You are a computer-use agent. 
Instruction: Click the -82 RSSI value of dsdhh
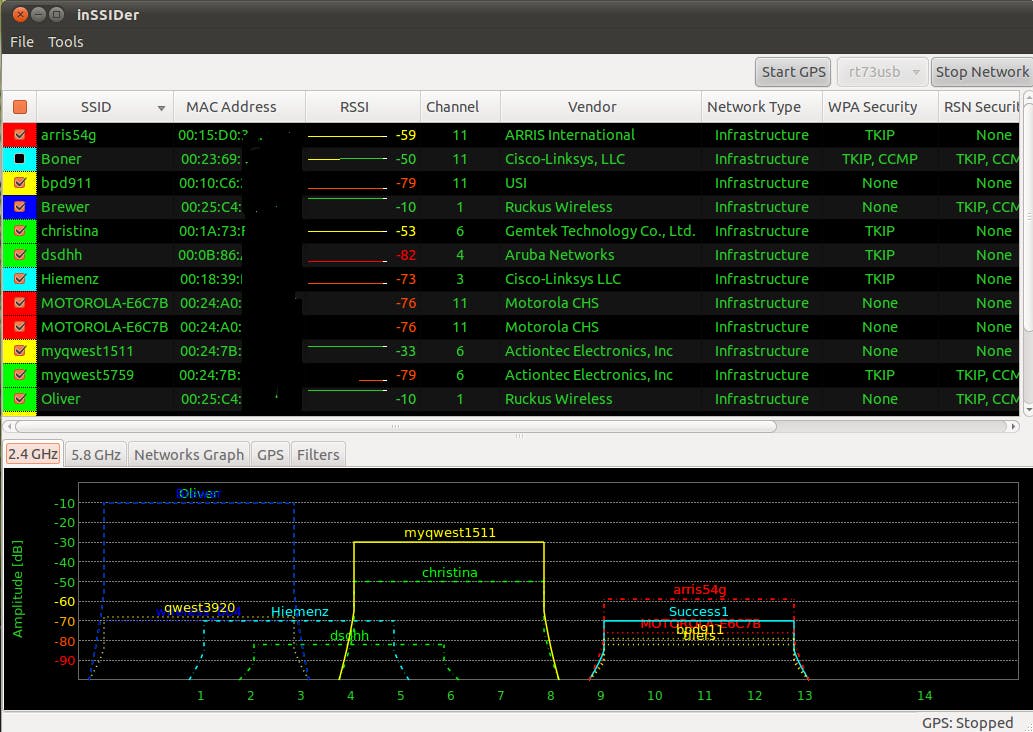pos(406,255)
